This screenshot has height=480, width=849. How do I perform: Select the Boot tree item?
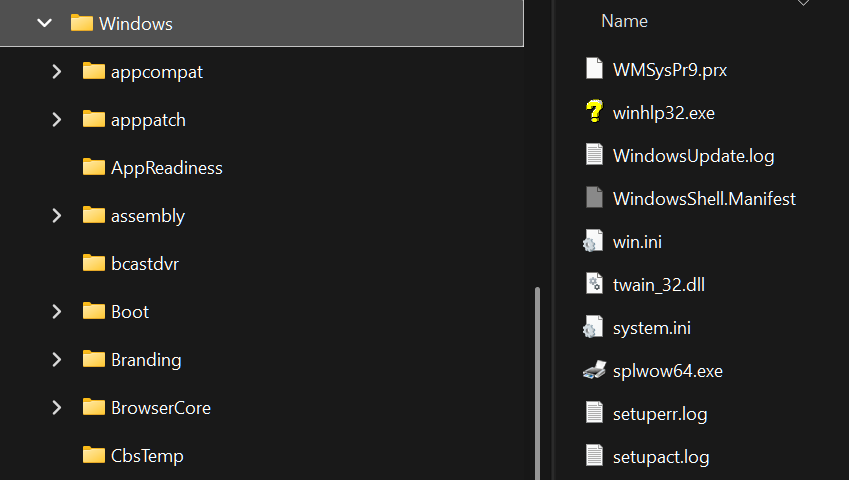tap(130, 312)
